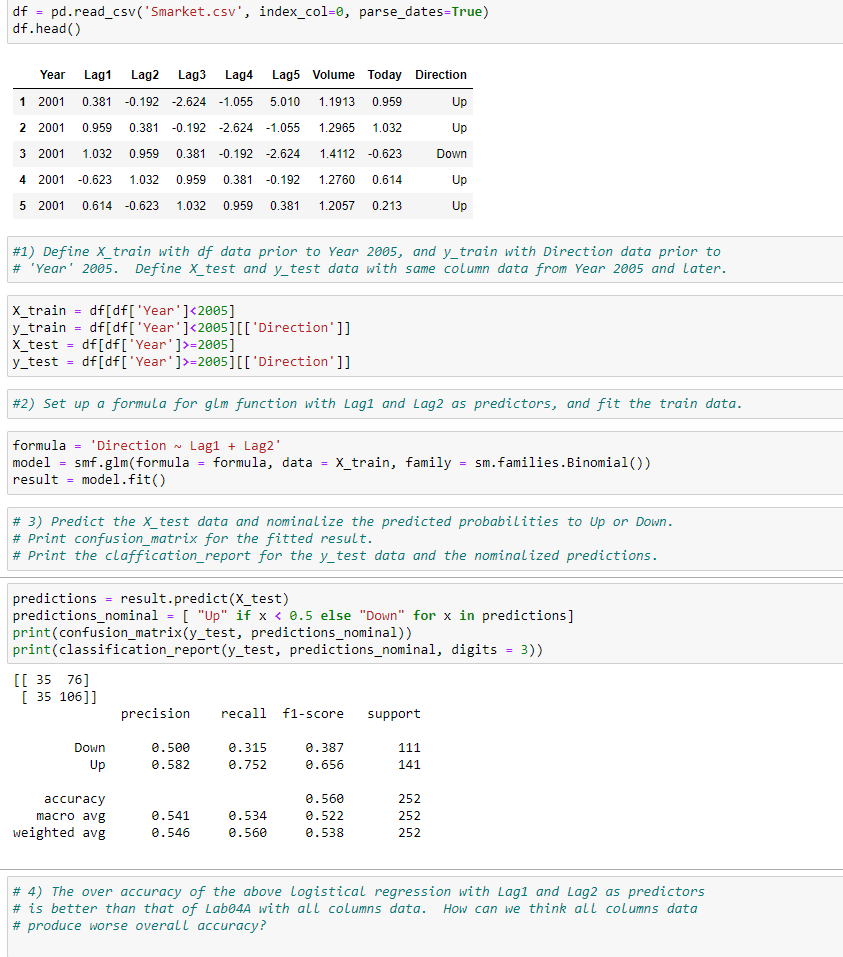
Task: Click the result = model.fit() line
Action: click(x=89, y=480)
